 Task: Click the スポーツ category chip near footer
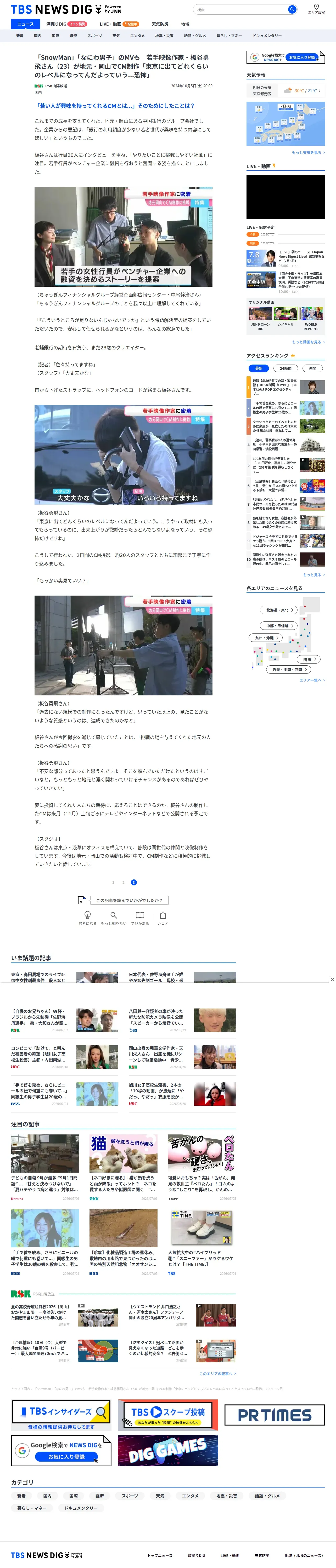tap(129, 1496)
